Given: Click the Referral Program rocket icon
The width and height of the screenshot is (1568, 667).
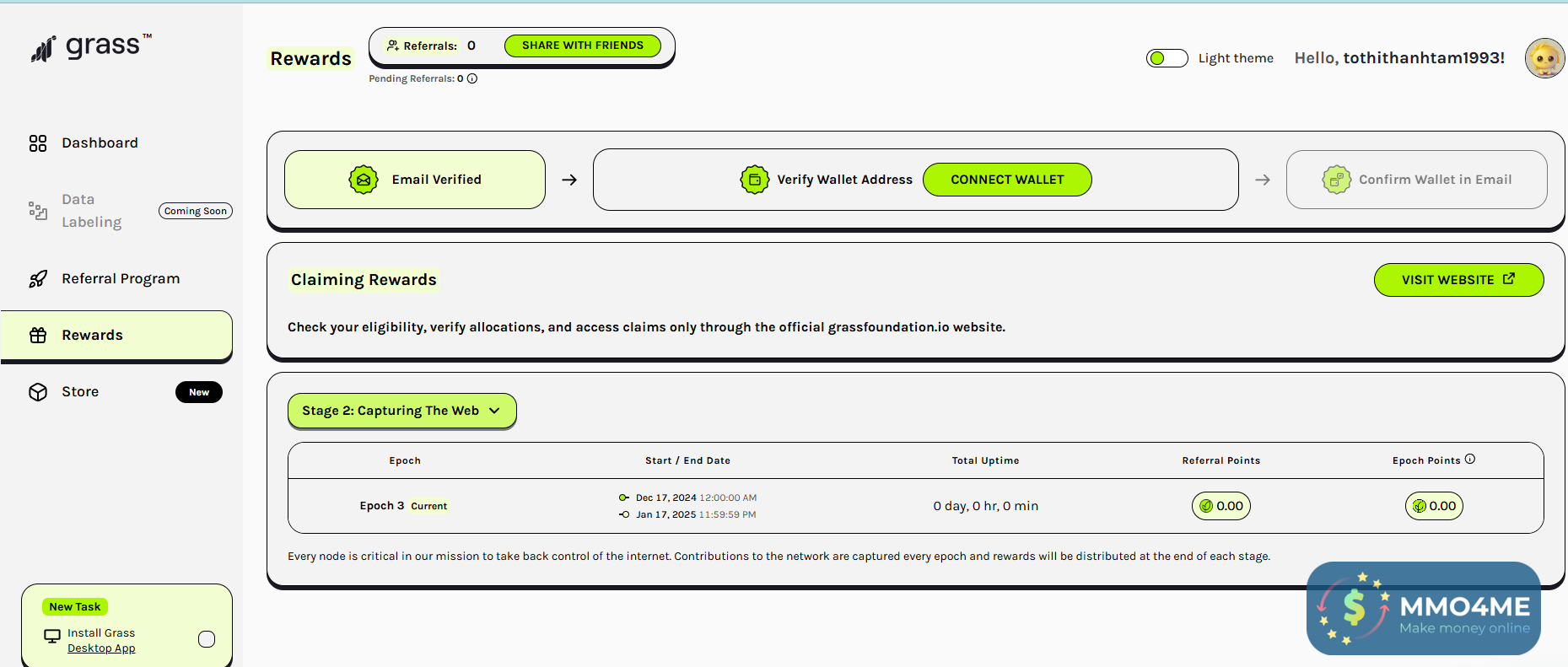Looking at the screenshot, I should point(38,279).
